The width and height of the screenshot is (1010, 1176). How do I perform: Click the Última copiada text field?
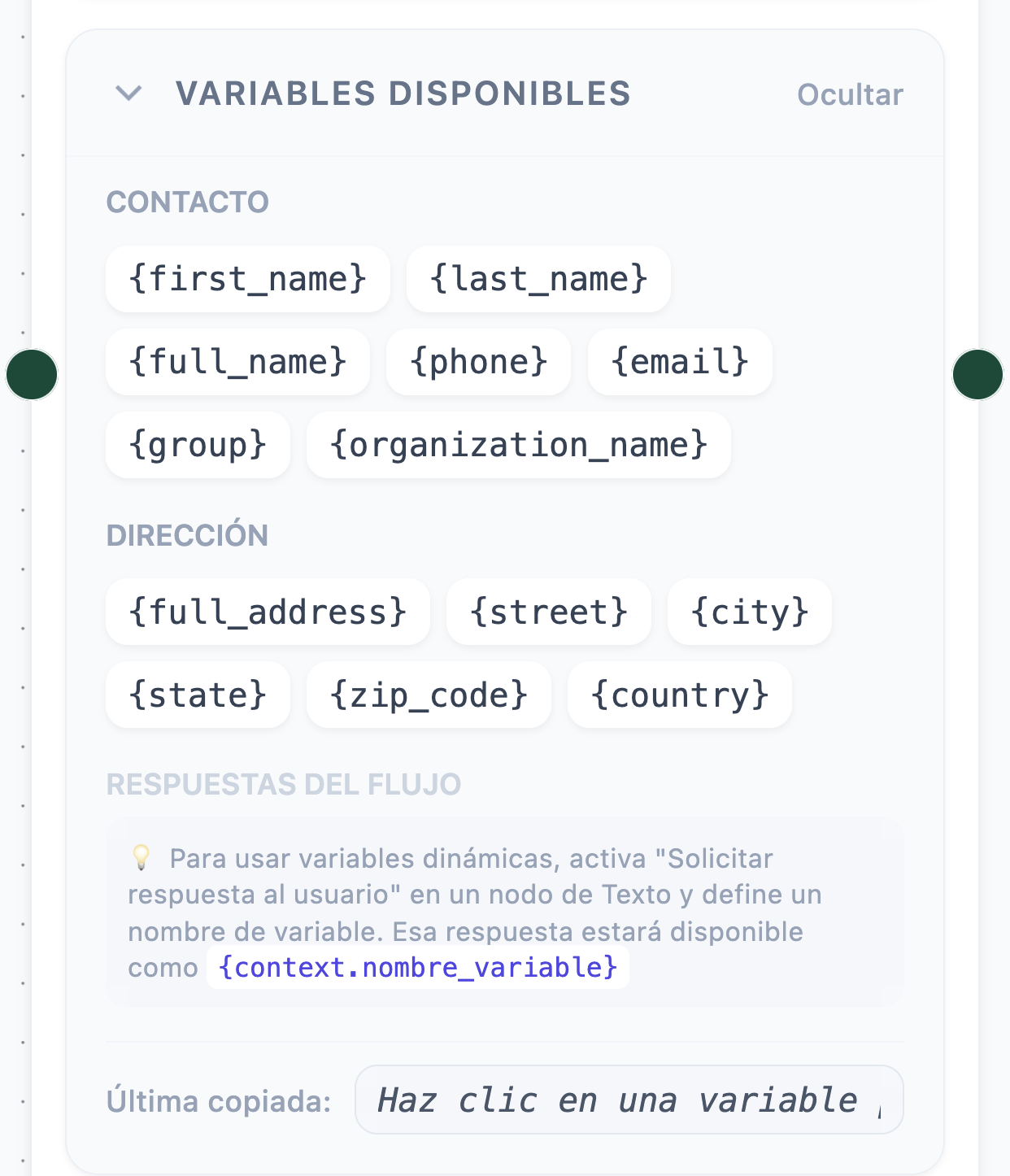tap(629, 1100)
